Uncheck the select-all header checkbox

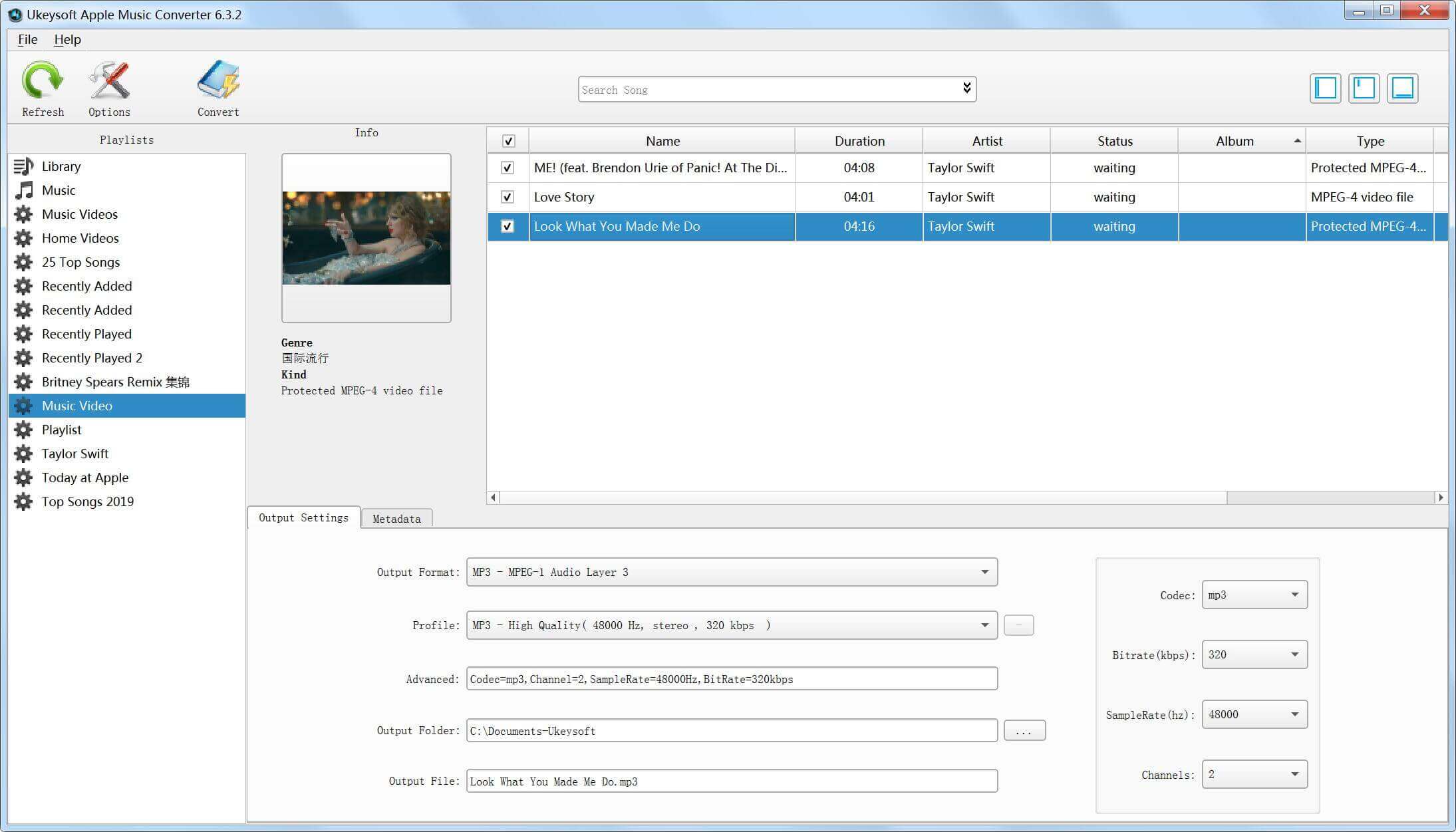pos(508,140)
